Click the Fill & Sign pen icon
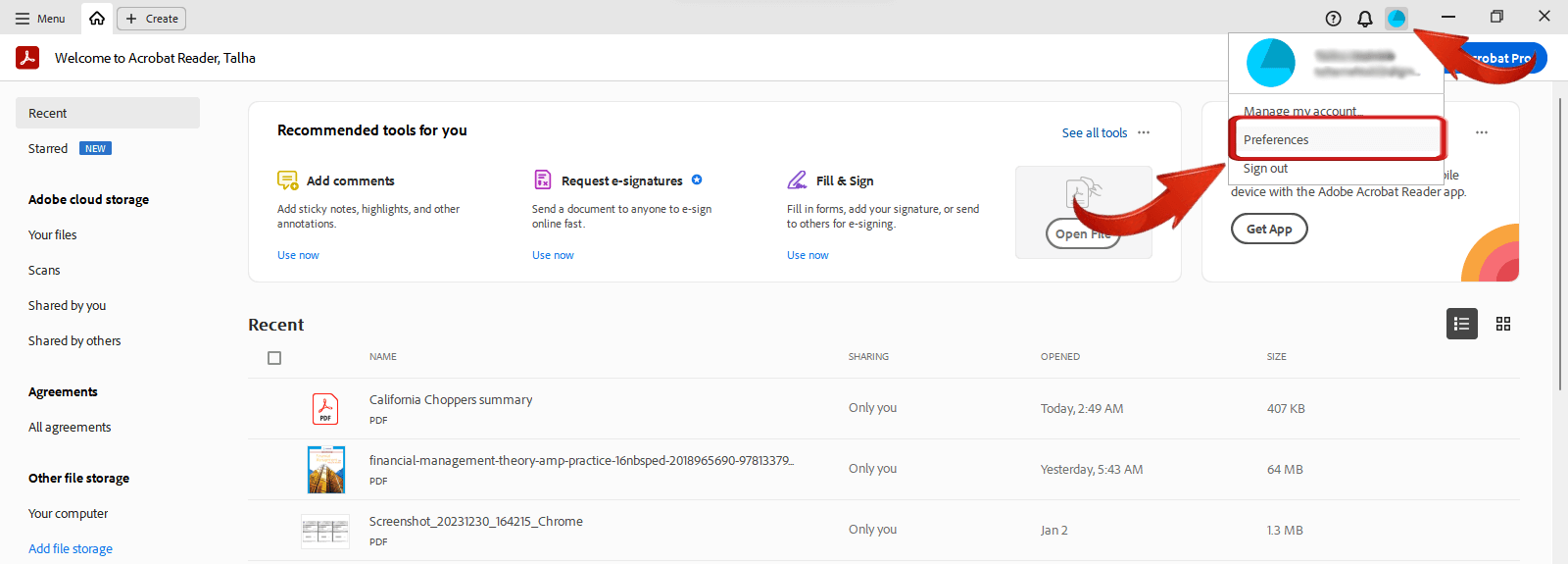 (797, 180)
